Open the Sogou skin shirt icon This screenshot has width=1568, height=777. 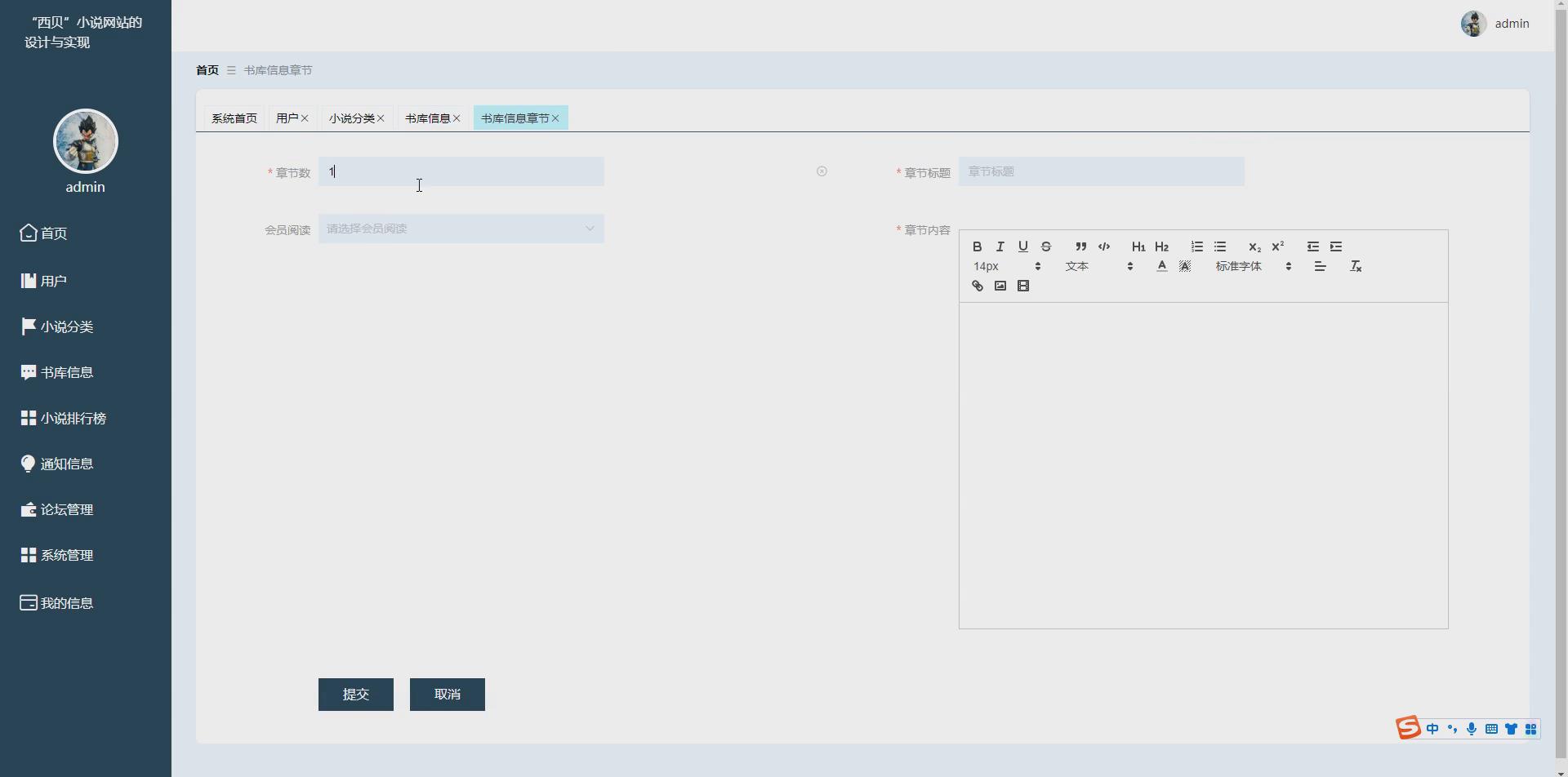pos(1511,729)
